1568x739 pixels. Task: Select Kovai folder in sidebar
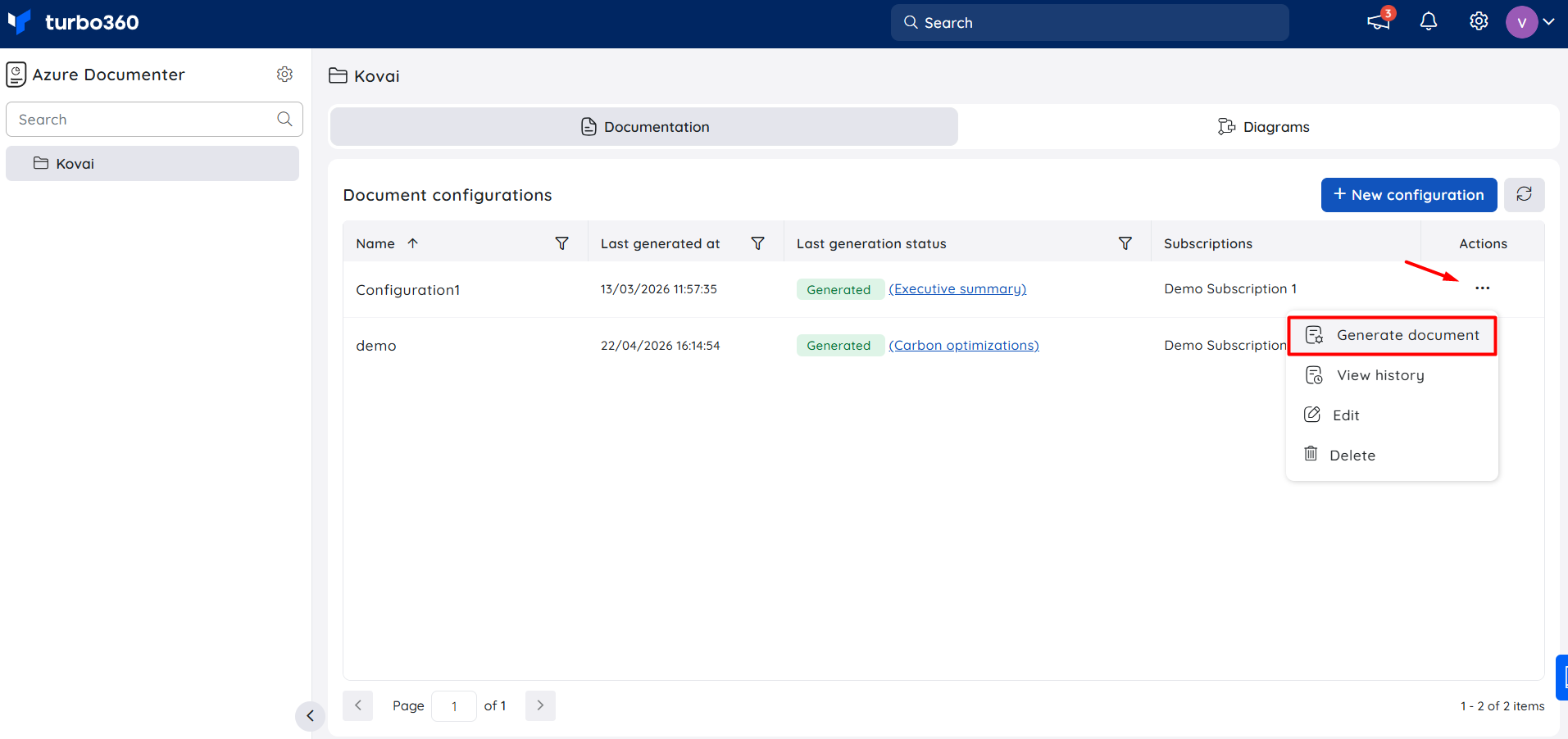coord(152,164)
